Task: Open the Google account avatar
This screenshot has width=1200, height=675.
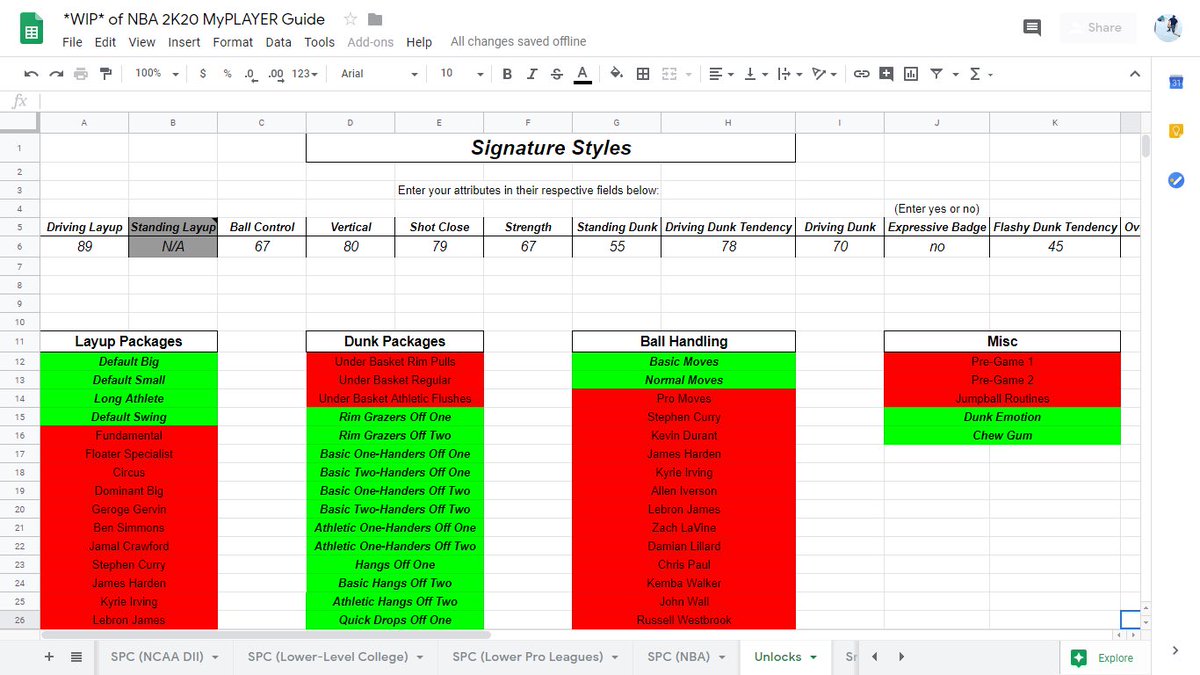Action: (1168, 27)
